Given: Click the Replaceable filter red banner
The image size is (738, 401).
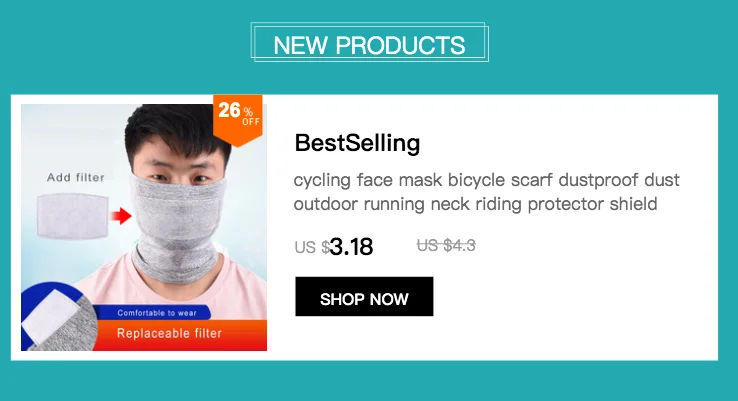Looking at the screenshot, I should click(x=180, y=335).
